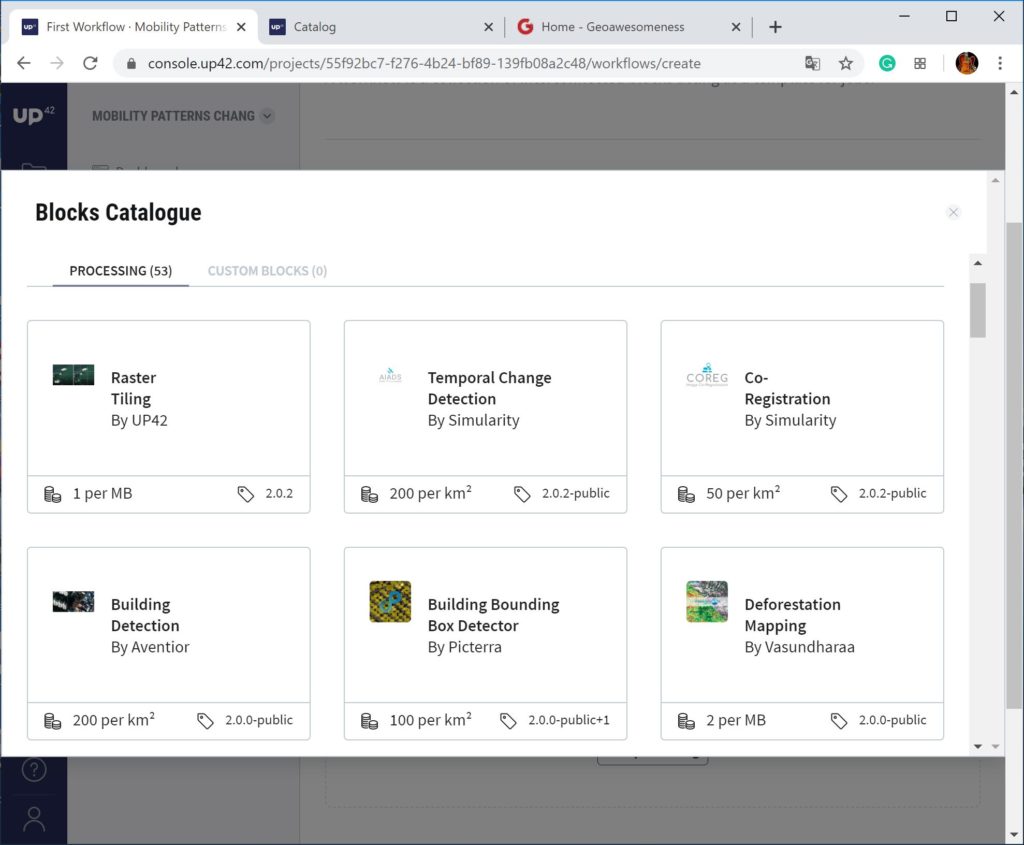Close the Geoawesomeness browser tab
Screen dimensions: 1024x845
click(x=736, y=27)
